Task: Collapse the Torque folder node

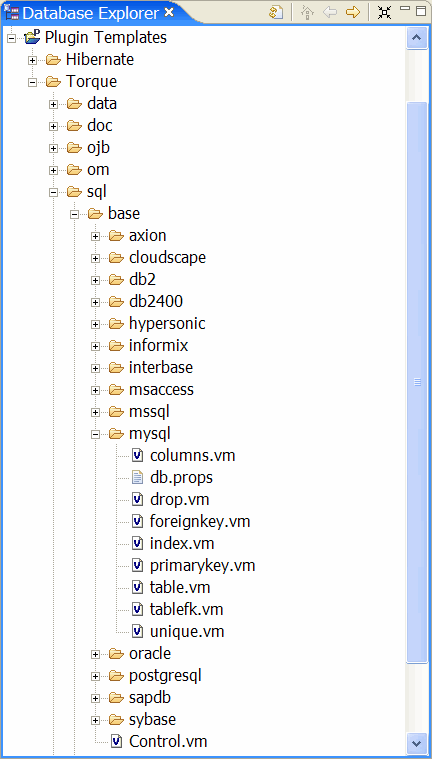Action: click(x=32, y=82)
